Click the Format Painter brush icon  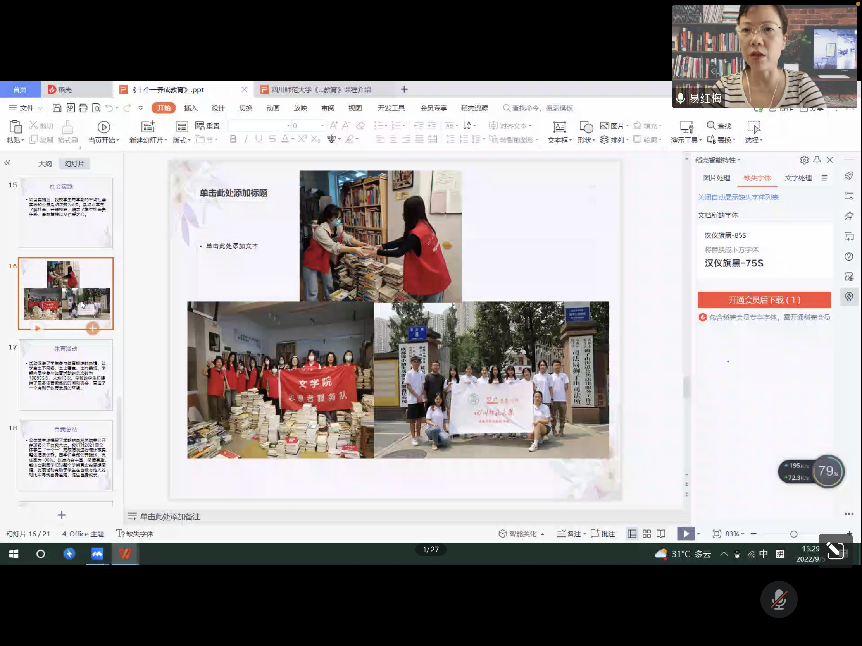click(68, 128)
